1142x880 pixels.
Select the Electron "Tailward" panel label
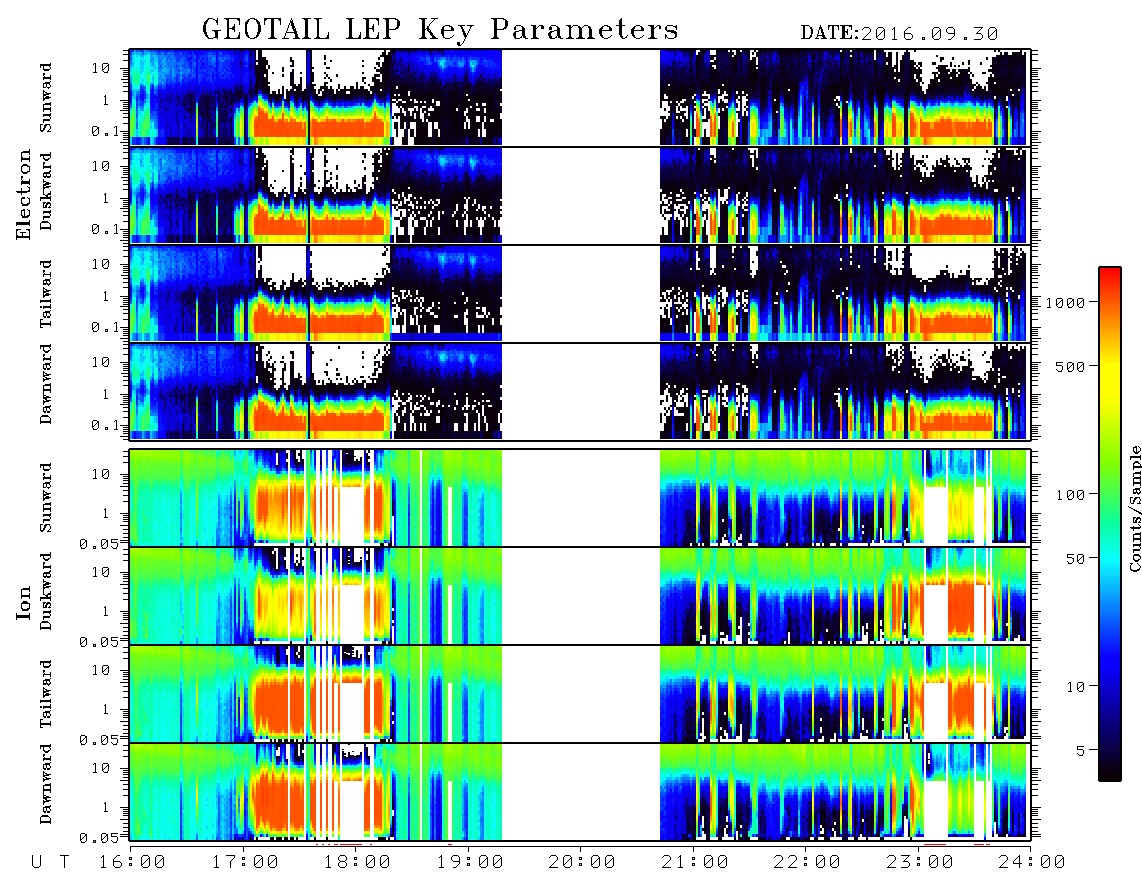click(47, 294)
